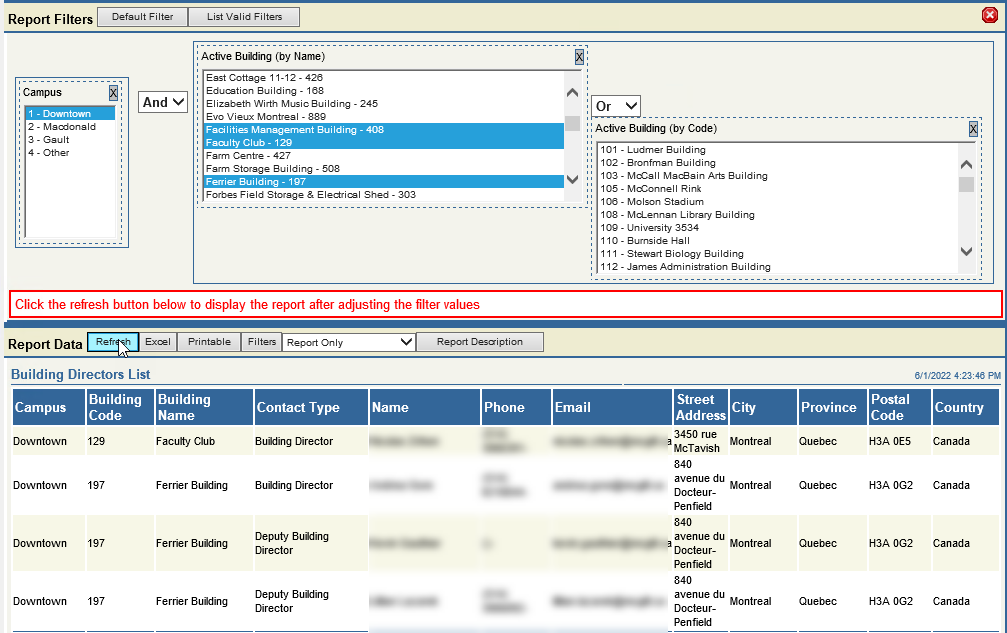Select 2 - Macdonald campus option
The height and width of the screenshot is (633, 1007).
click(62, 127)
